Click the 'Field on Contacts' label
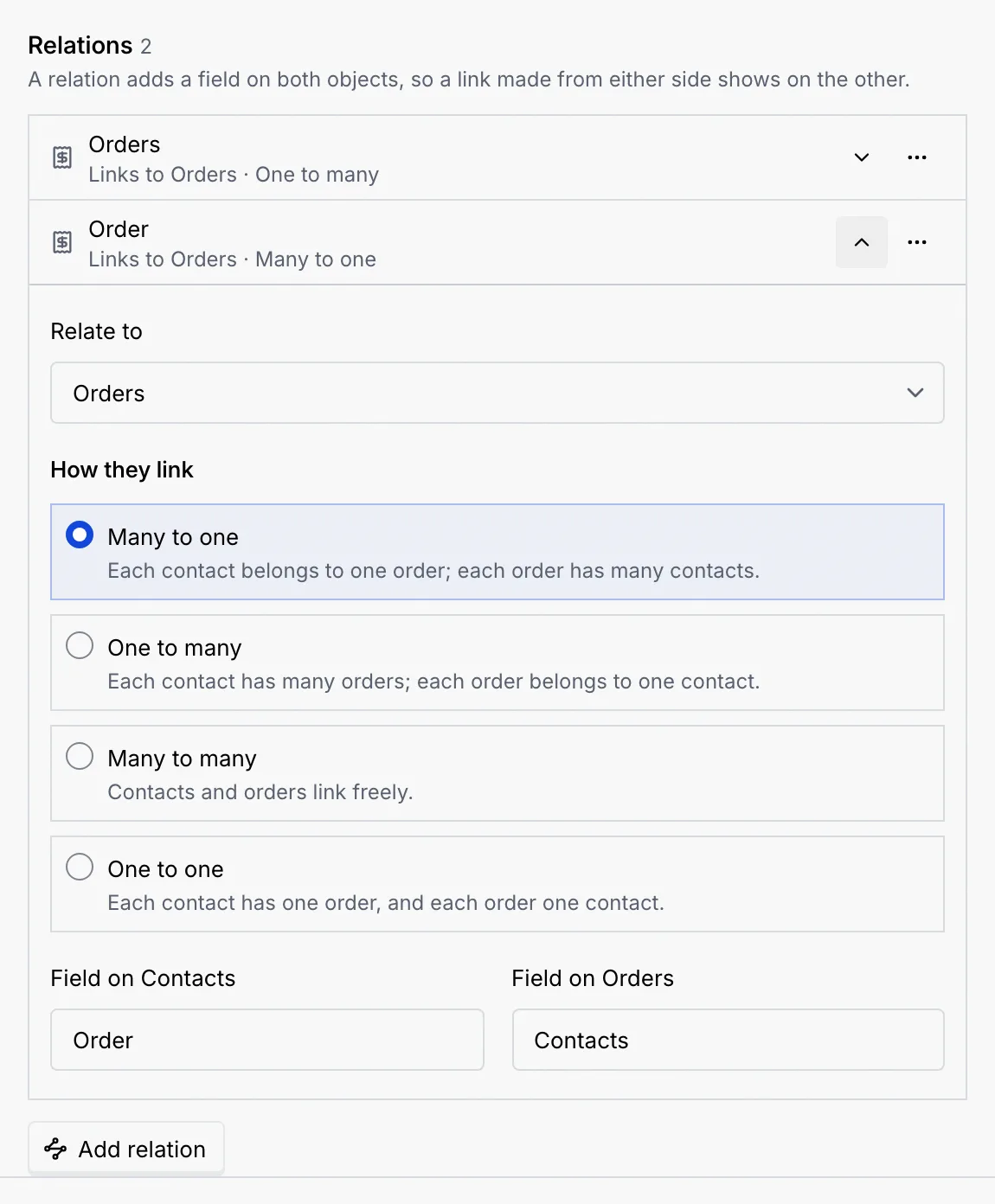The image size is (995, 1204). [x=143, y=978]
